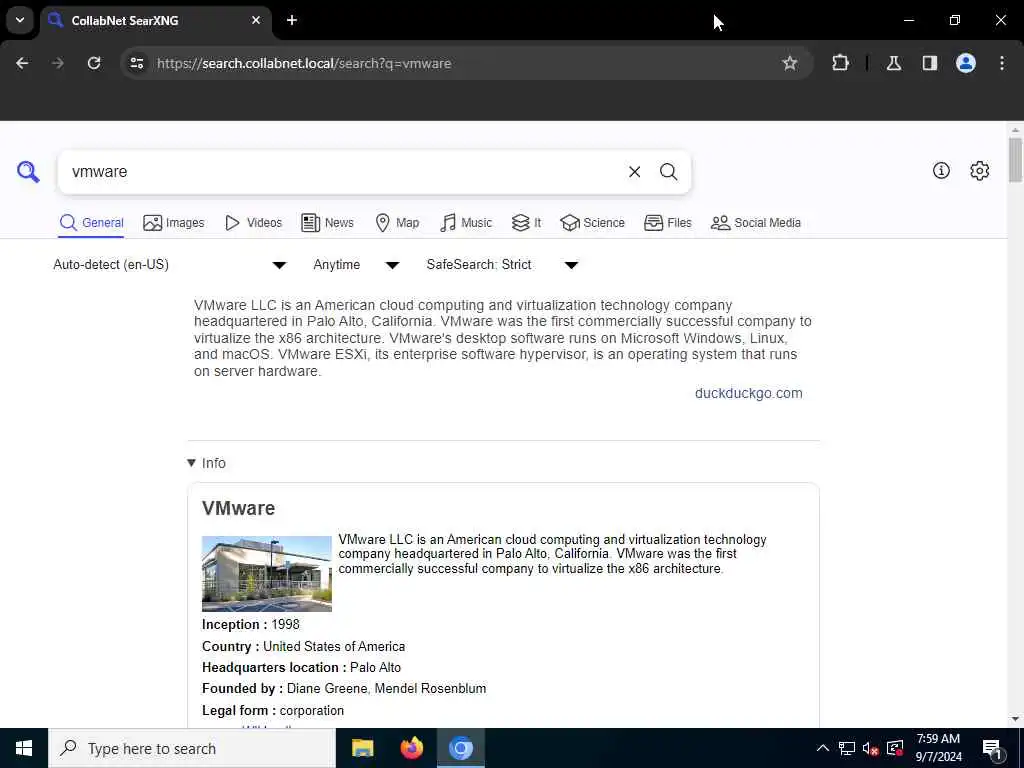Click 'Headquarters location : Palo Alto' text
The image size is (1024, 768).
click(301, 667)
